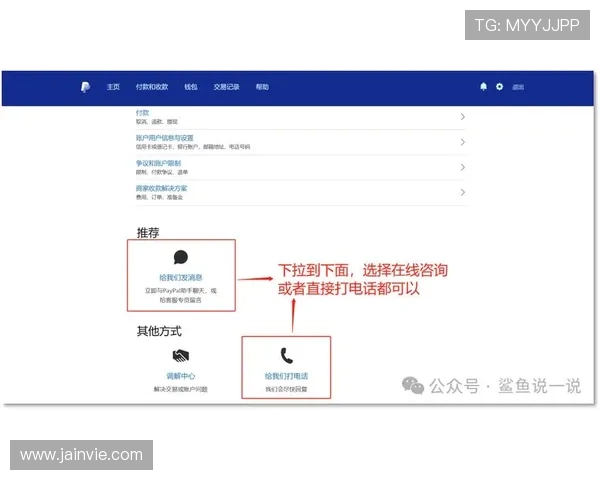Open 帮助 navigation item
The height and width of the screenshot is (480, 600).
[262, 87]
